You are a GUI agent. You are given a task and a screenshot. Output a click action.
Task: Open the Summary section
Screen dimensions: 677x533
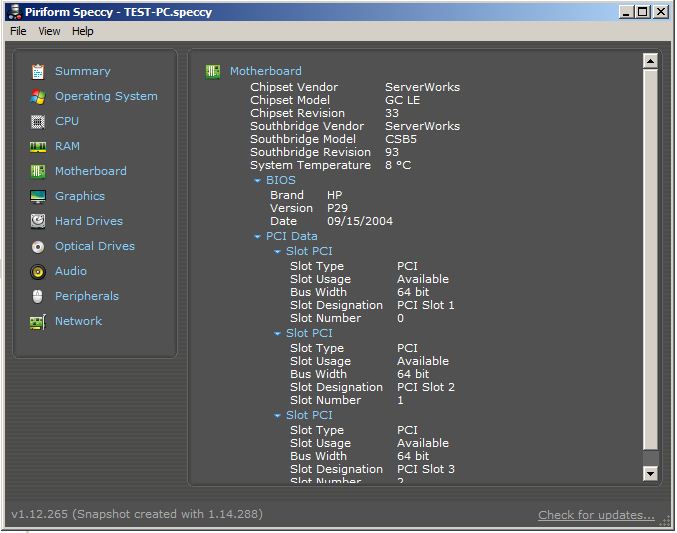[82, 71]
